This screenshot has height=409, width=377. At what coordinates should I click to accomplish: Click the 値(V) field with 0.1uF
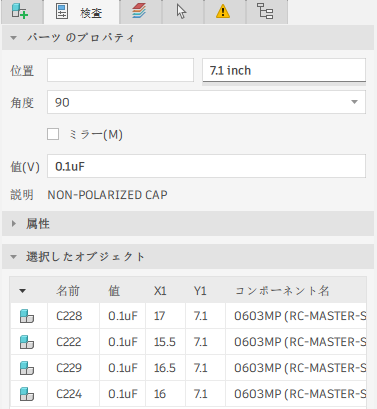[206, 166]
